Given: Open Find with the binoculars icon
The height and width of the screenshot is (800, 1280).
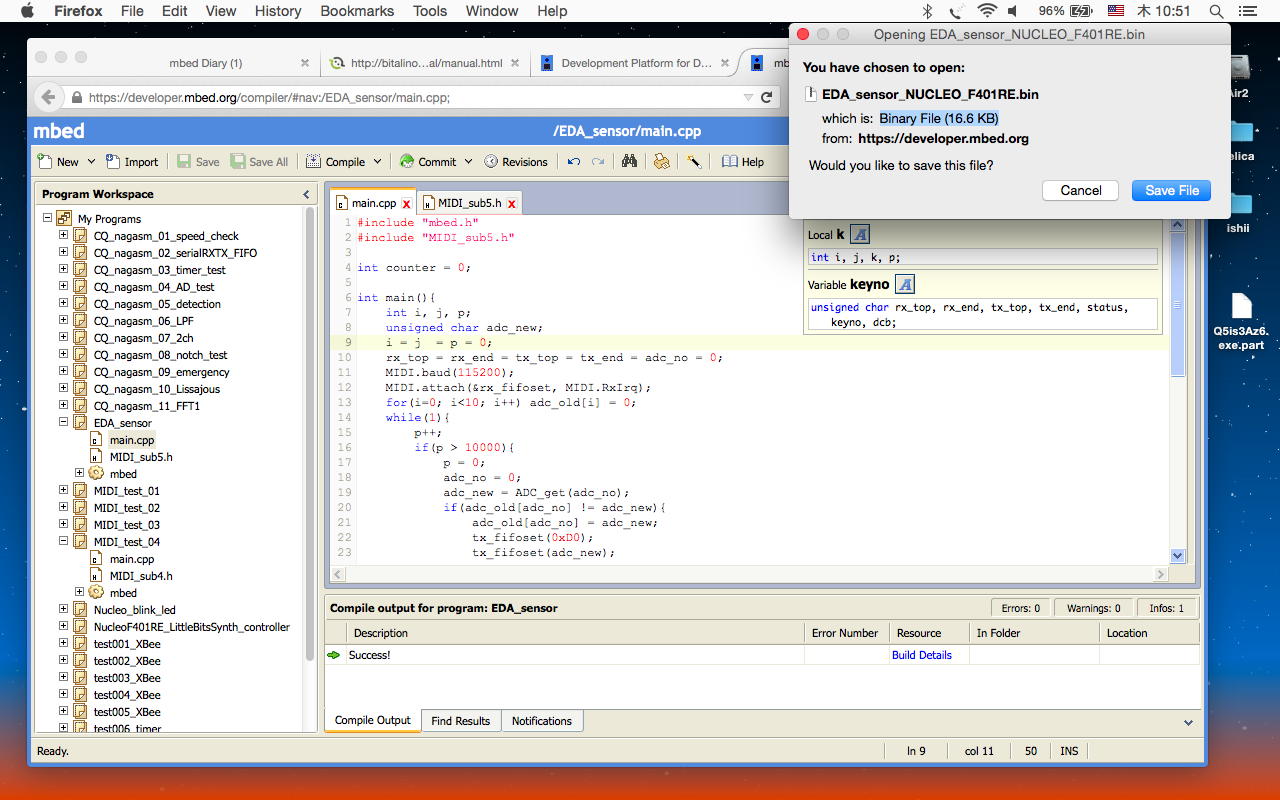Looking at the screenshot, I should pos(629,161).
